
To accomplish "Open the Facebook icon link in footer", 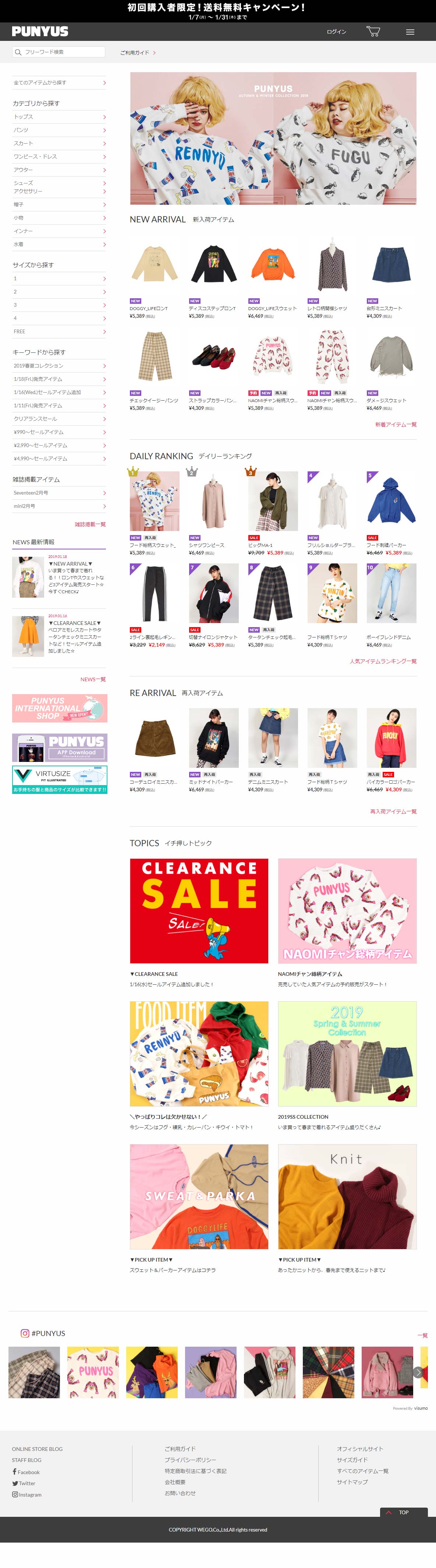I will (15, 1472).
